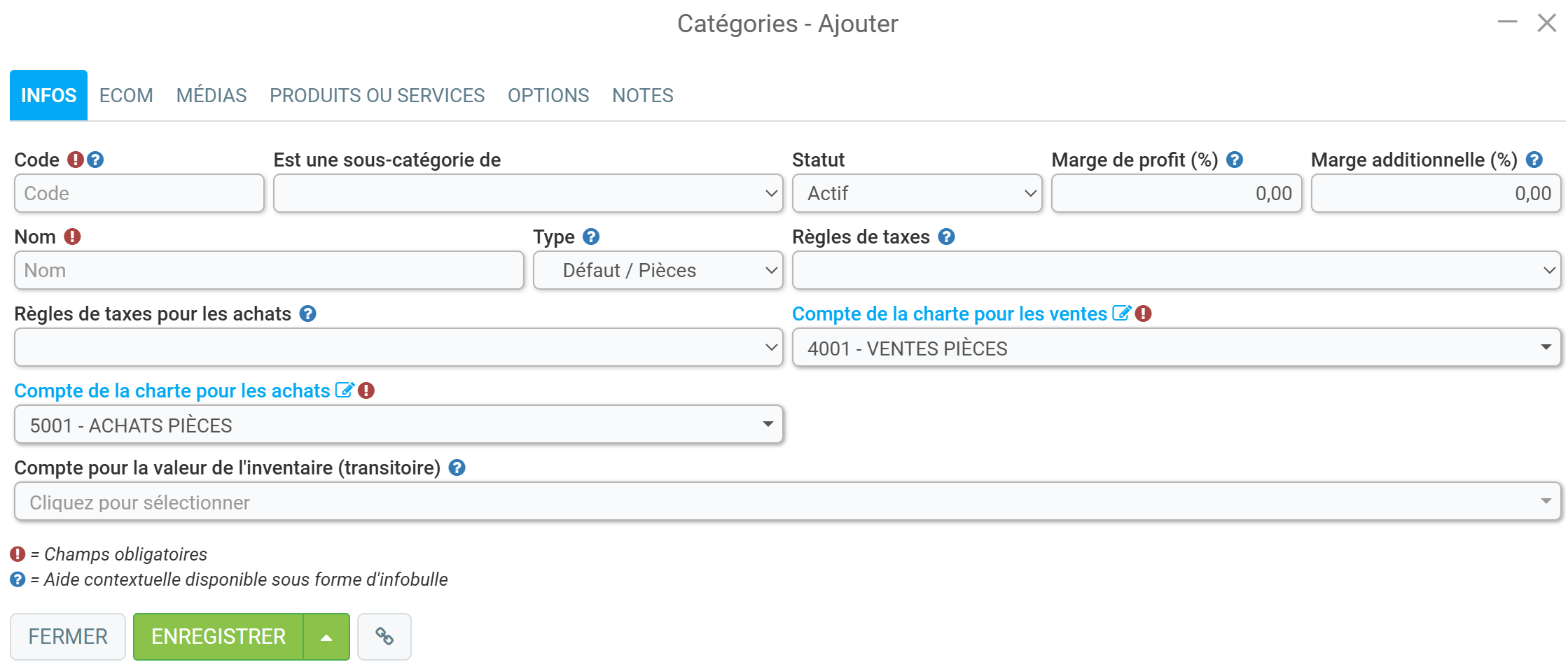
Task: Click the Code required-field alert icon
Action: 76,160
